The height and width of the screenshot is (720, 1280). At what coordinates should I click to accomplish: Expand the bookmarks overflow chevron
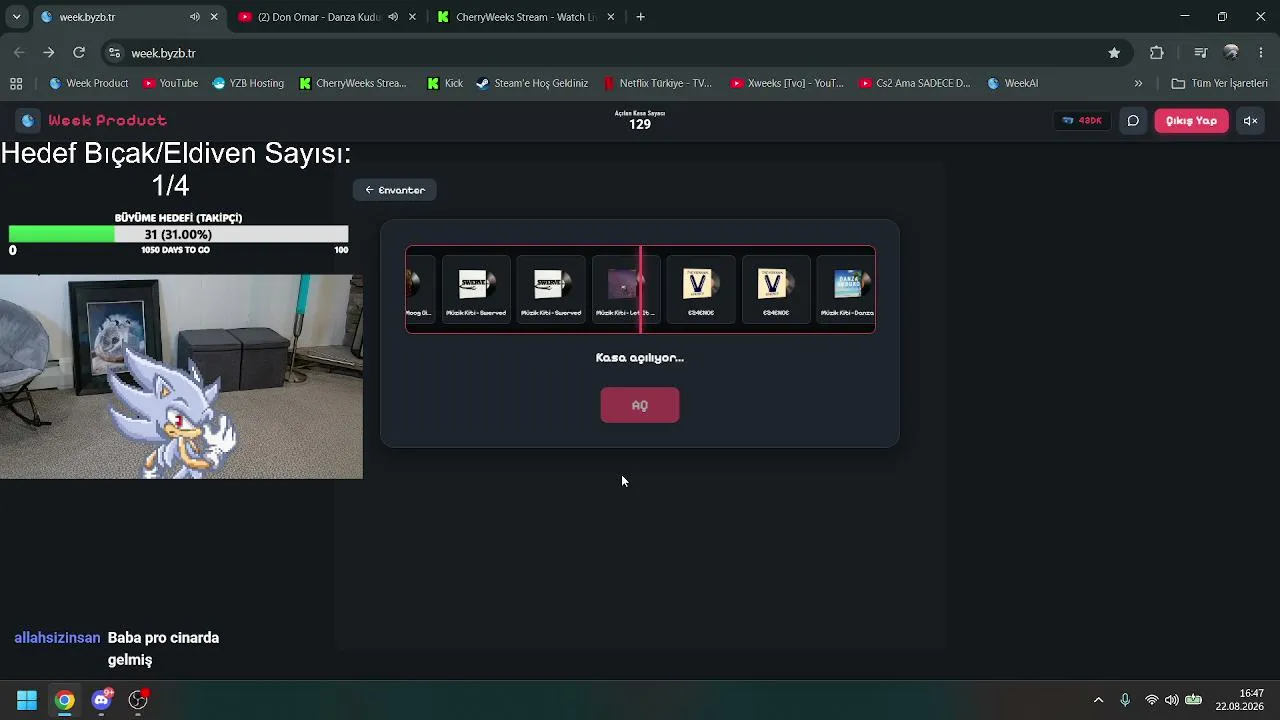point(1138,83)
